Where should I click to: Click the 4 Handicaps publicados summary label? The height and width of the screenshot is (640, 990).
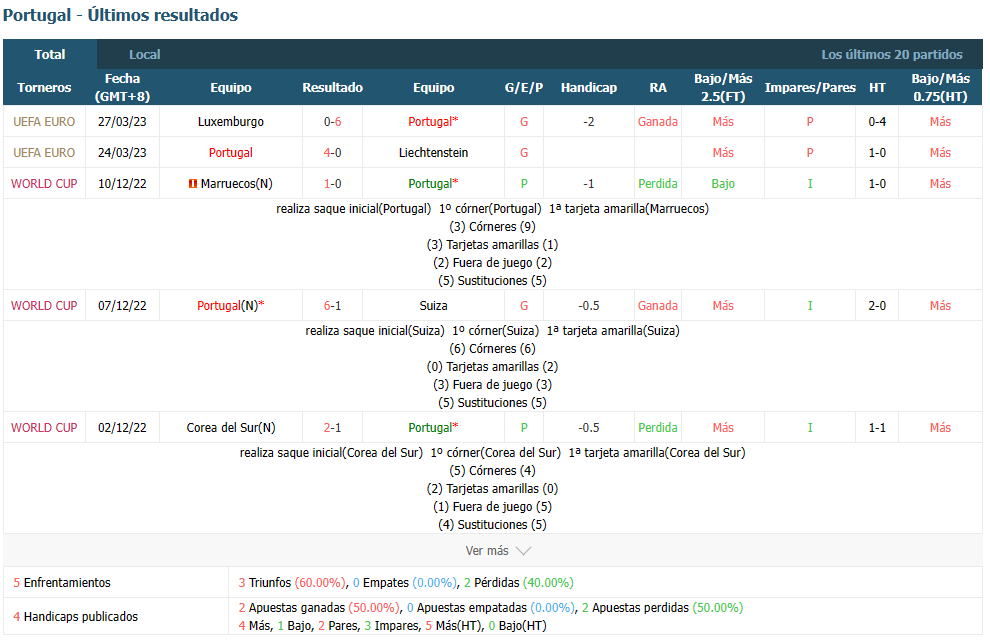click(x=75, y=617)
